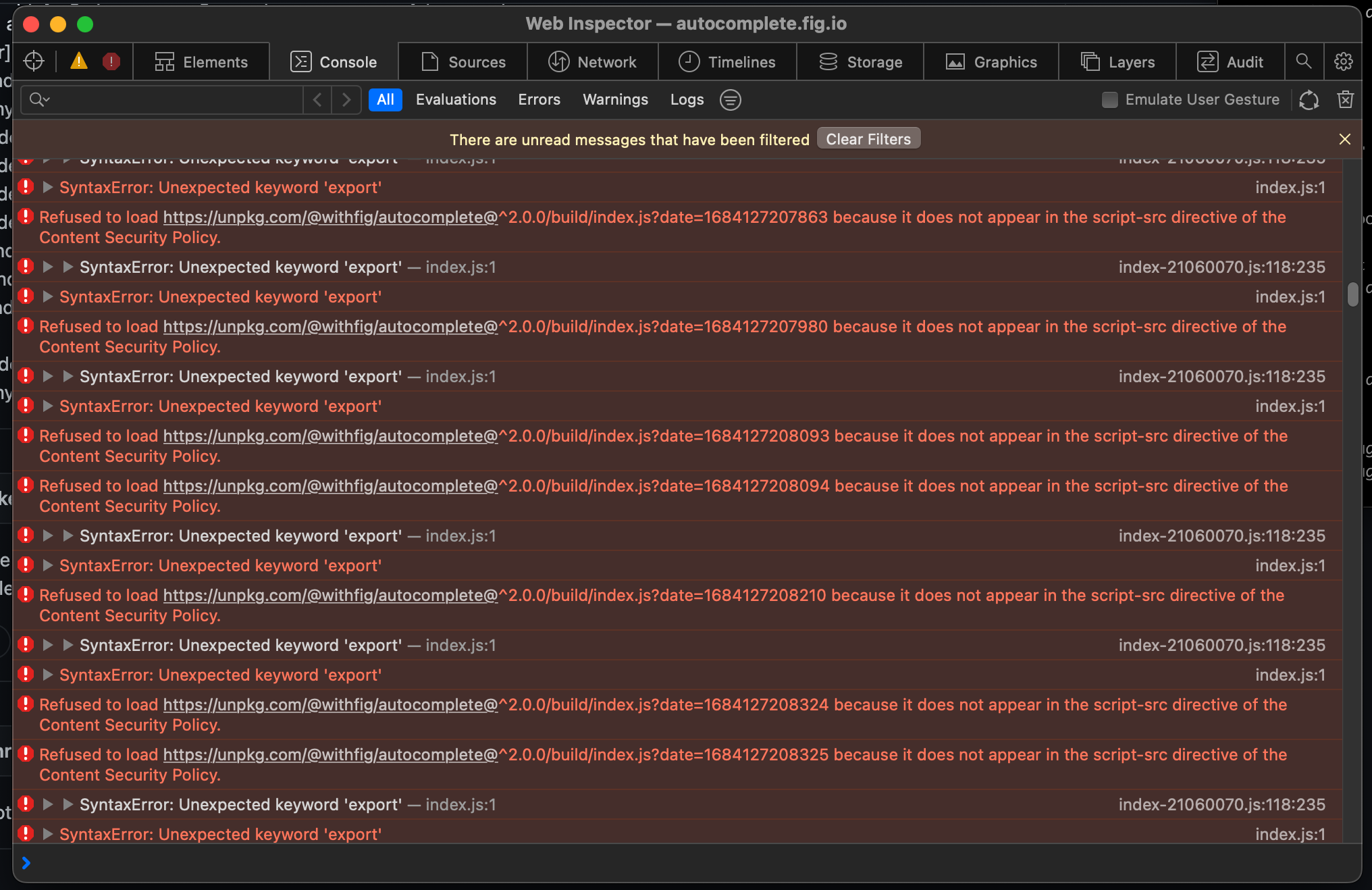Image resolution: width=1372 pixels, height=890 pixels.
Task: Expand the first SyntaxError export message
Action: click(x=47, y=187)
